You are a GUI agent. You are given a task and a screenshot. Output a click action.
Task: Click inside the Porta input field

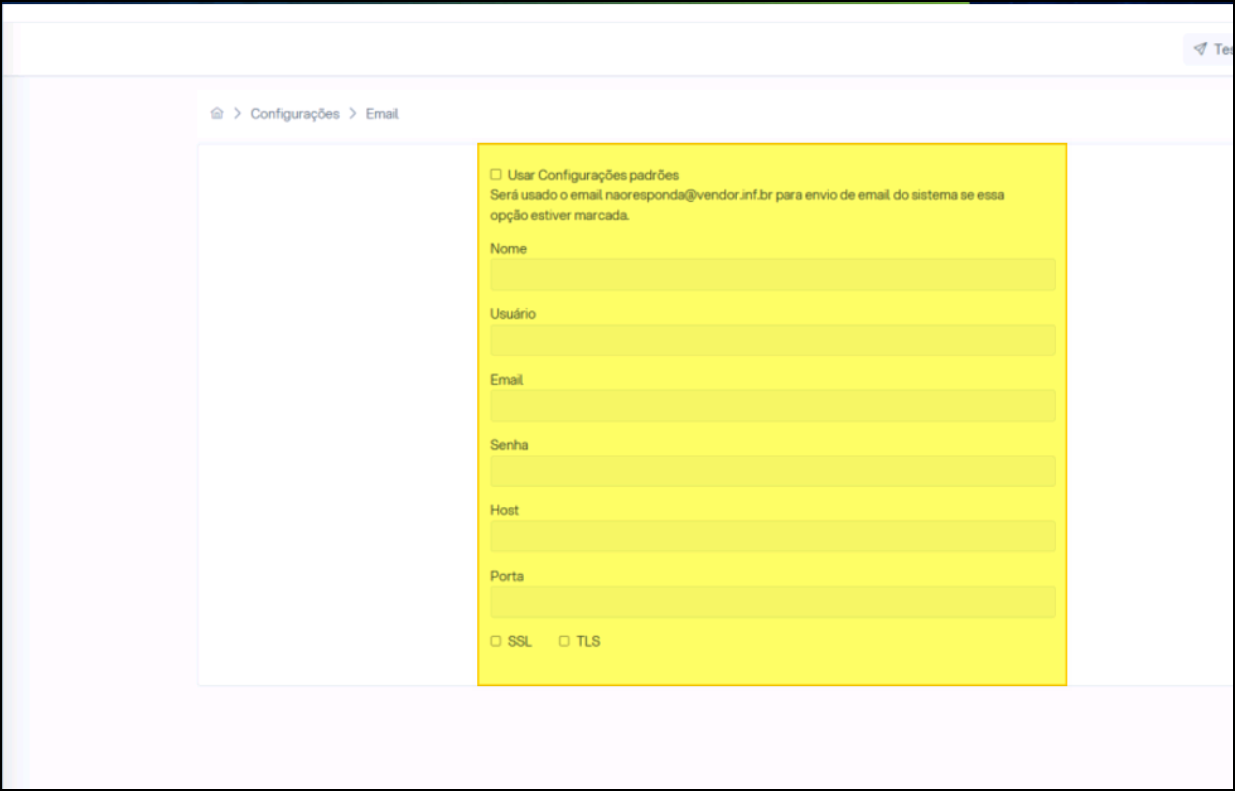773,602
